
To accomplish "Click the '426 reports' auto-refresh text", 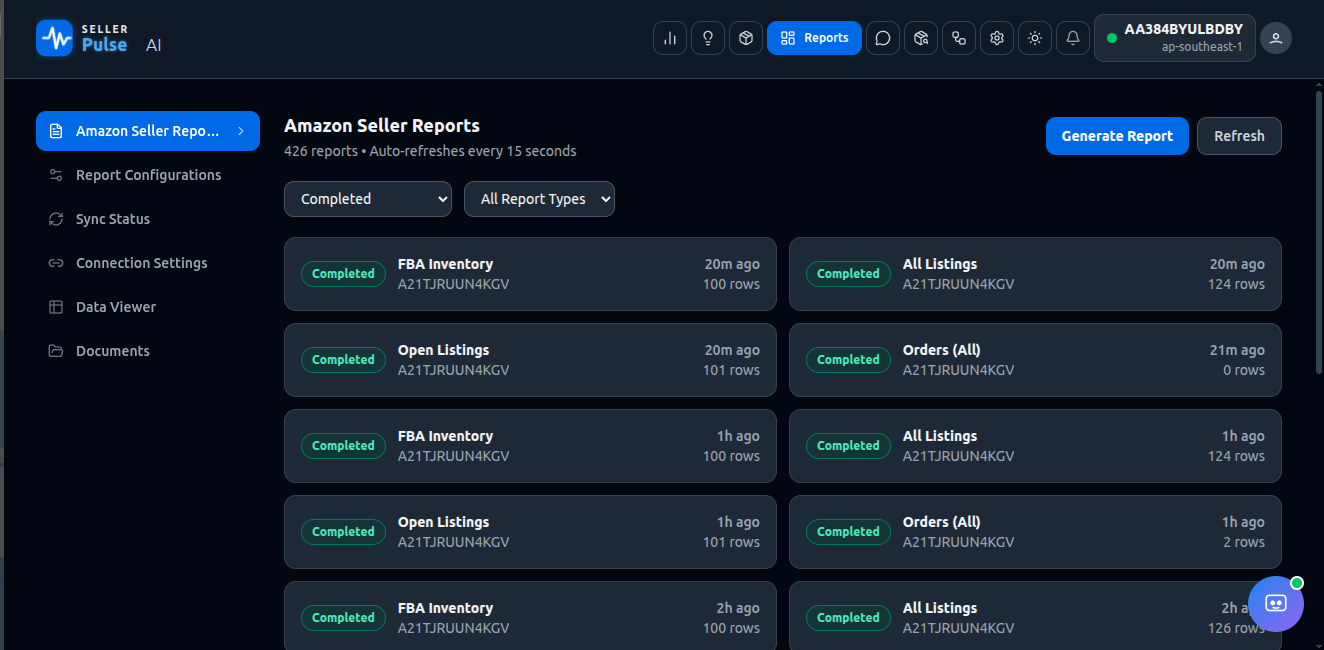I will tap(430, 151).
